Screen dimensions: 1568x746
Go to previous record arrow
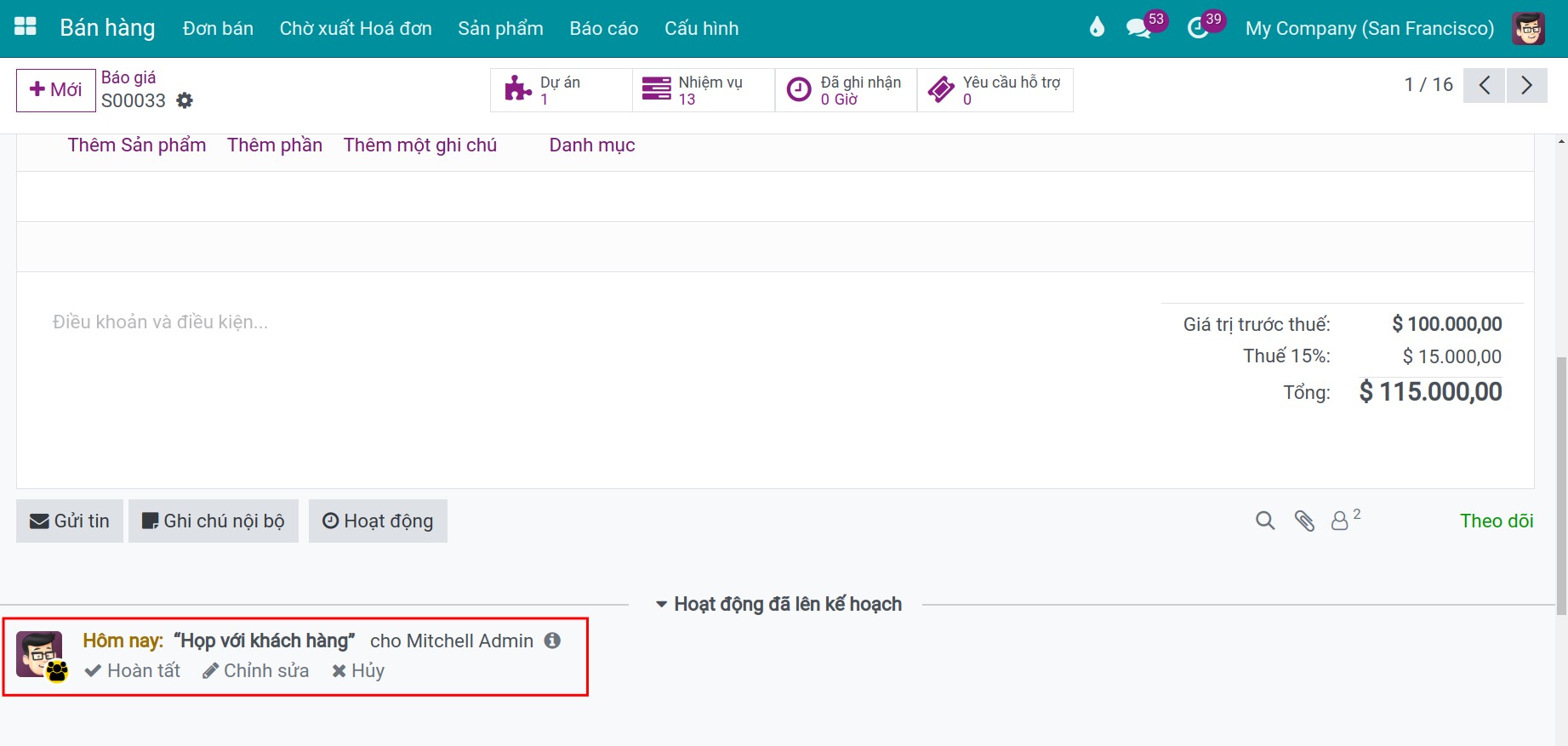[1485, 85]
